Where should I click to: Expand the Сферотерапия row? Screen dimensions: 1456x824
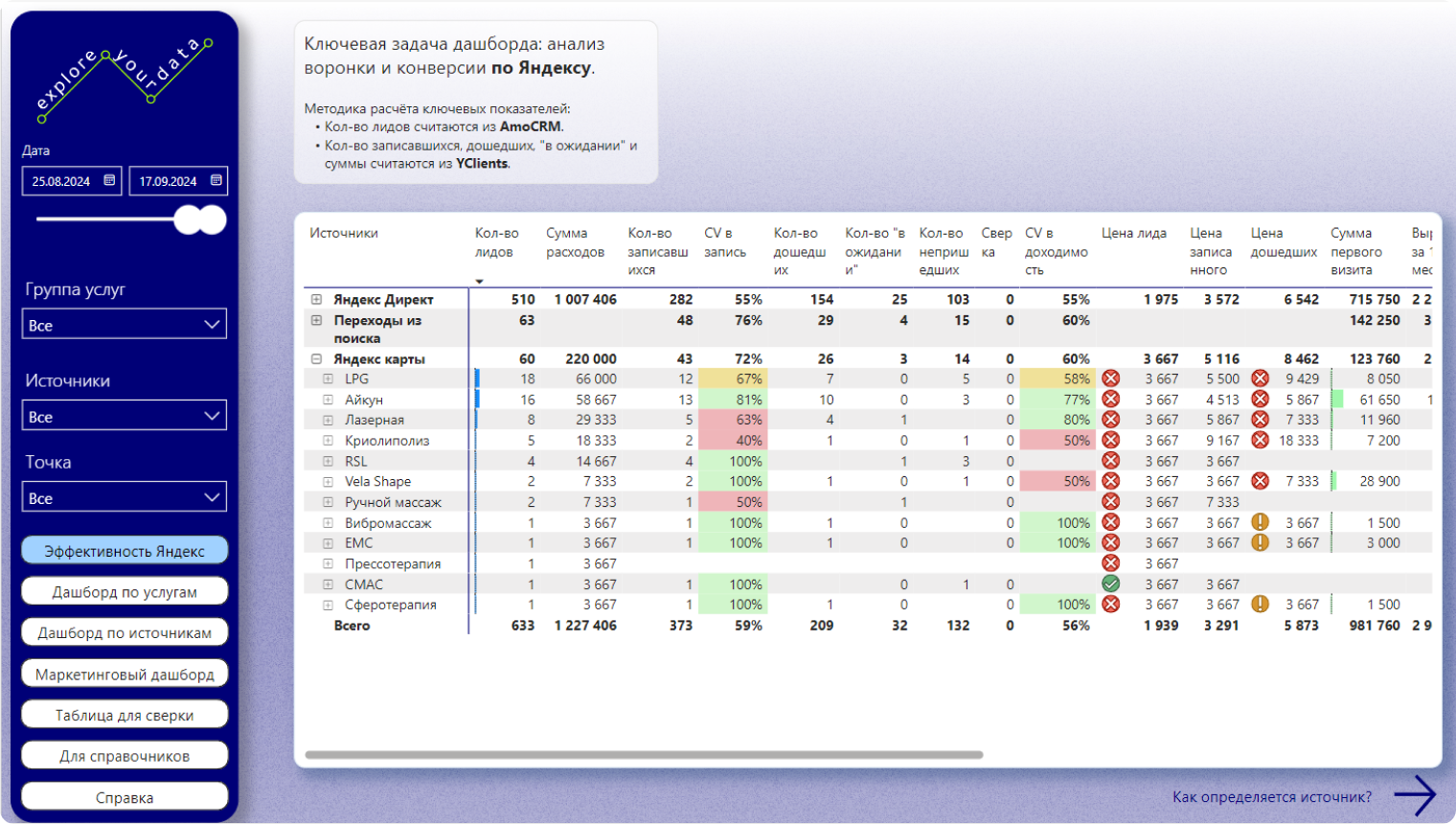[x=328, y=605]
